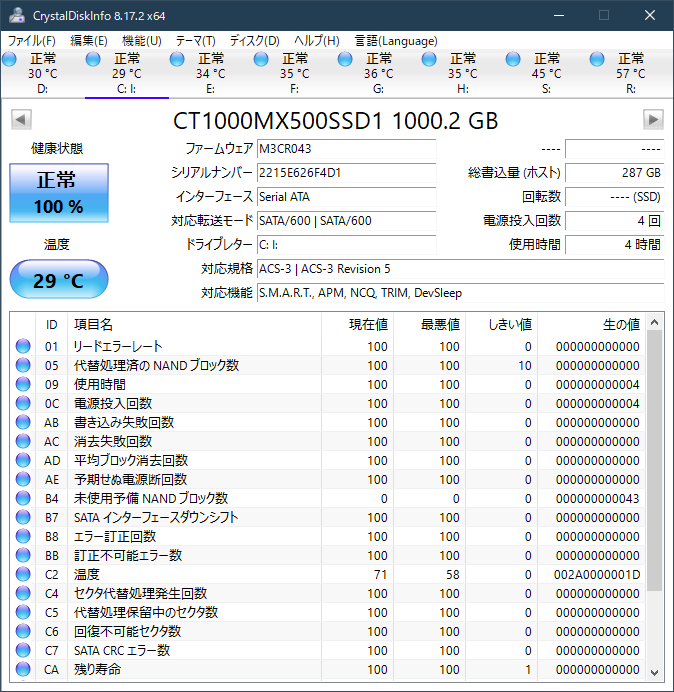Click the 正常 100 % health status box
This screenshot has width=674, height=692.
[59, 194]
